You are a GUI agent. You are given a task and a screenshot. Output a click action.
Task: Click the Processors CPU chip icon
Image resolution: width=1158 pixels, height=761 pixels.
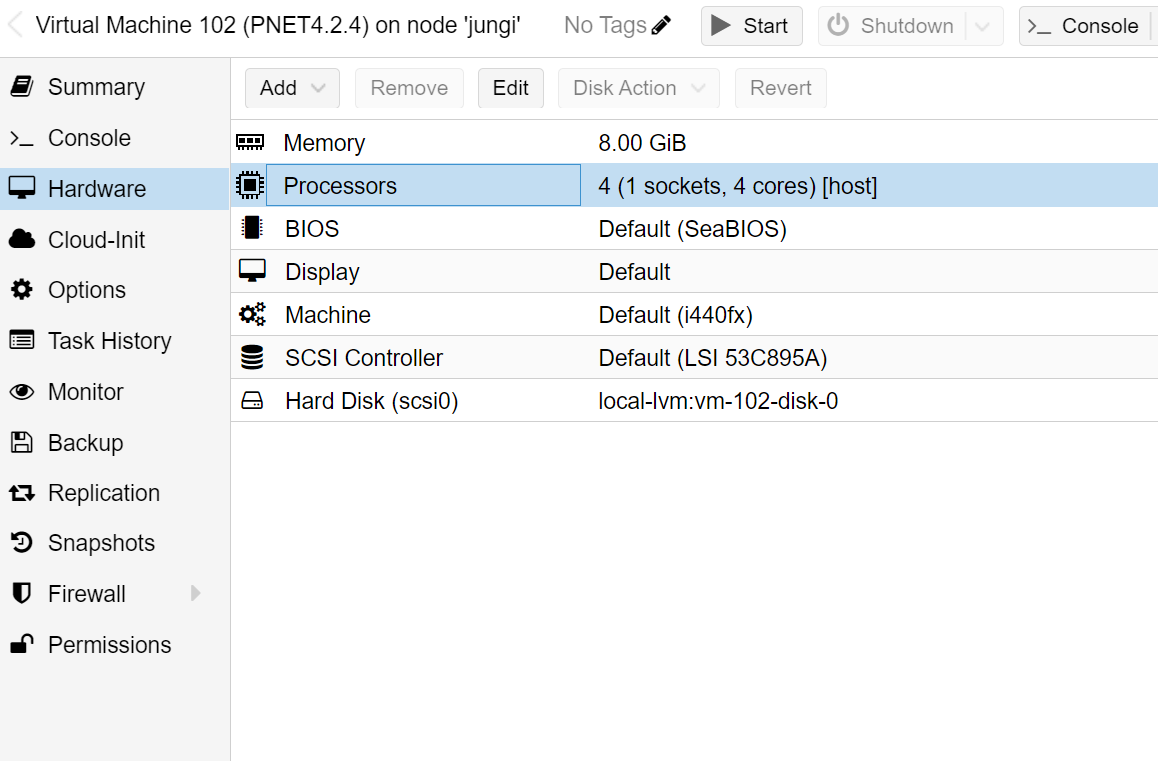pyautogui.click(x=250, y=186)
